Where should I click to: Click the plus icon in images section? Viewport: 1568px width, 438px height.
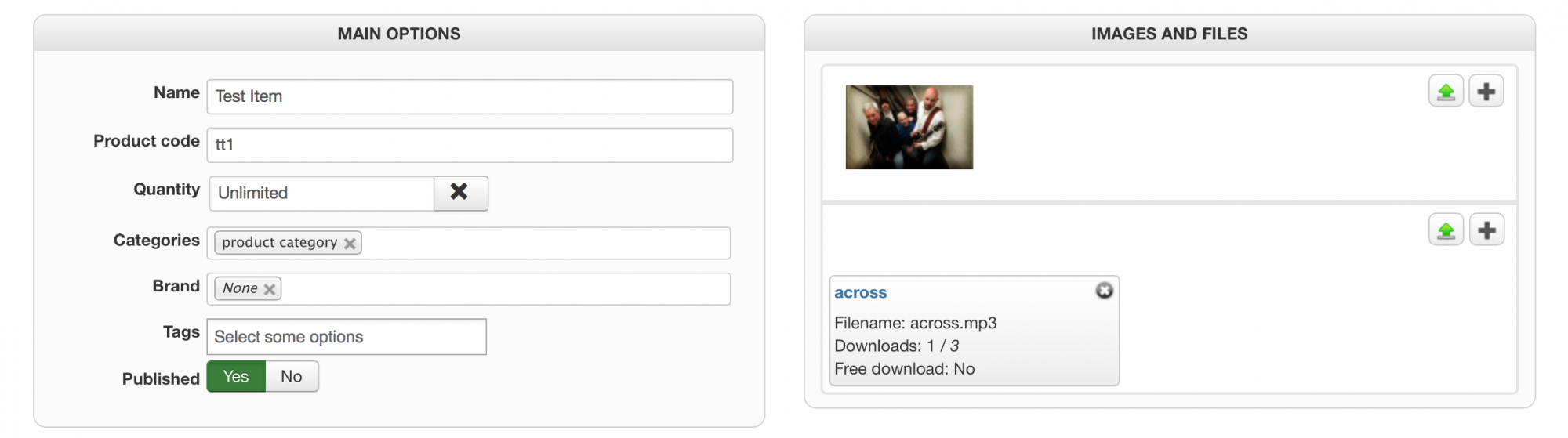point(1486,92)
